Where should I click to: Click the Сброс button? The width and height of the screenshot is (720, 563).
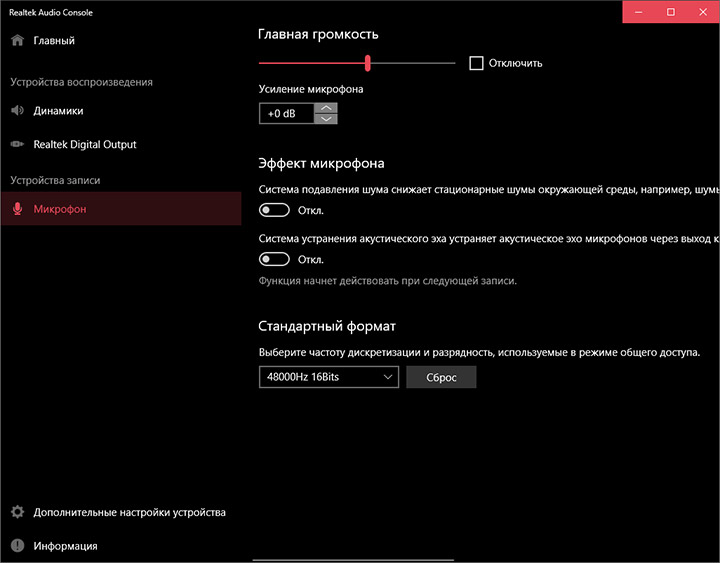441,377
